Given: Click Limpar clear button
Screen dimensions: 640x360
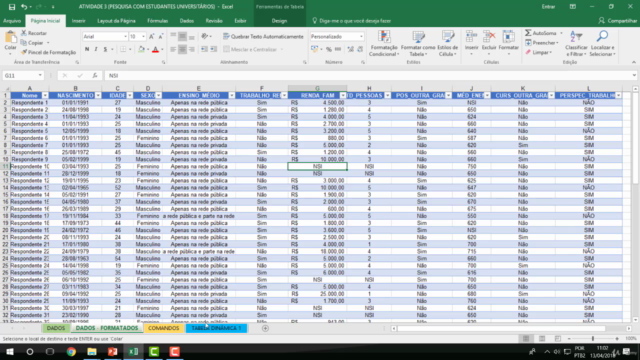Looking at the screenshot, I should 538,52.
